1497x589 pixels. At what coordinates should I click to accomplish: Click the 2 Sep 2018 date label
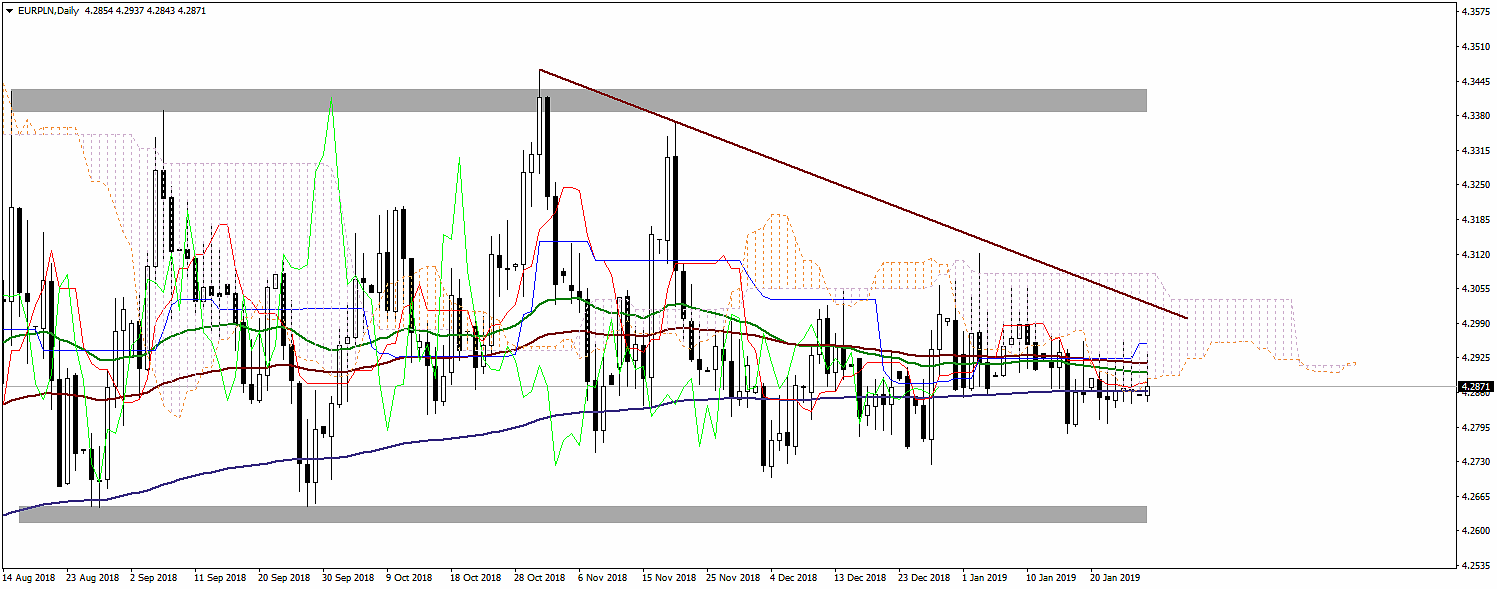coord(154,578)
